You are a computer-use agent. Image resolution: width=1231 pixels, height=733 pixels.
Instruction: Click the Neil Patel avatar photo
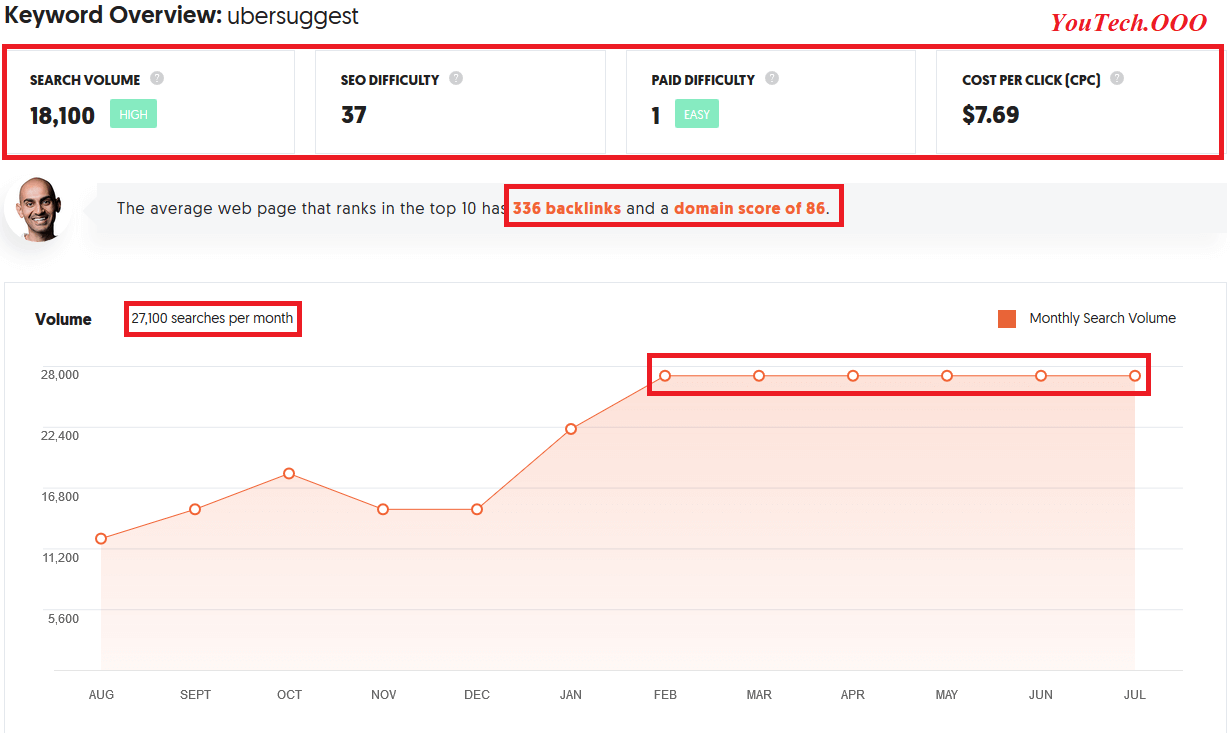coord(38,209)
